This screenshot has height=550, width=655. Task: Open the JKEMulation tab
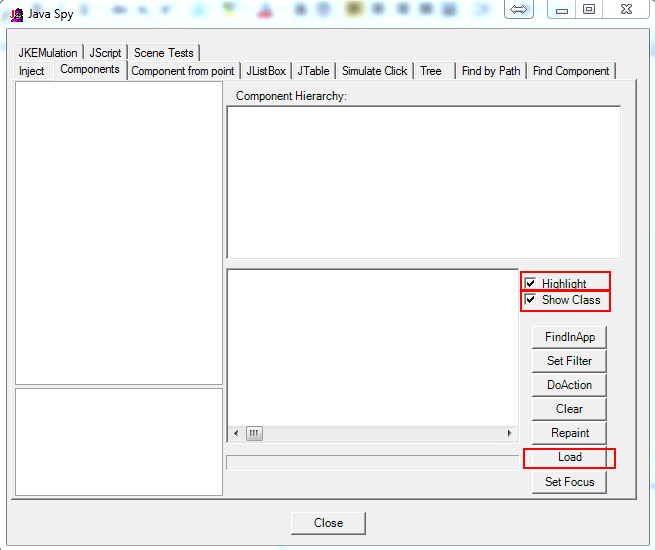tap(48, 53)
